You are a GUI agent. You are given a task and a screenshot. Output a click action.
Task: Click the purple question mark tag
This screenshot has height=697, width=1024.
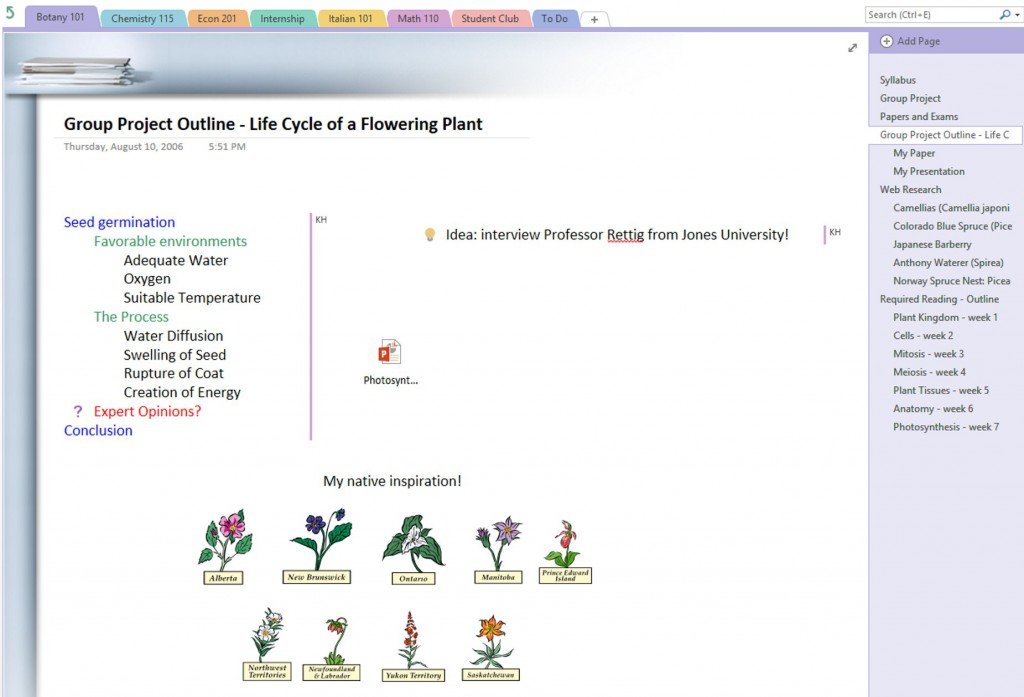click(78, 411)
